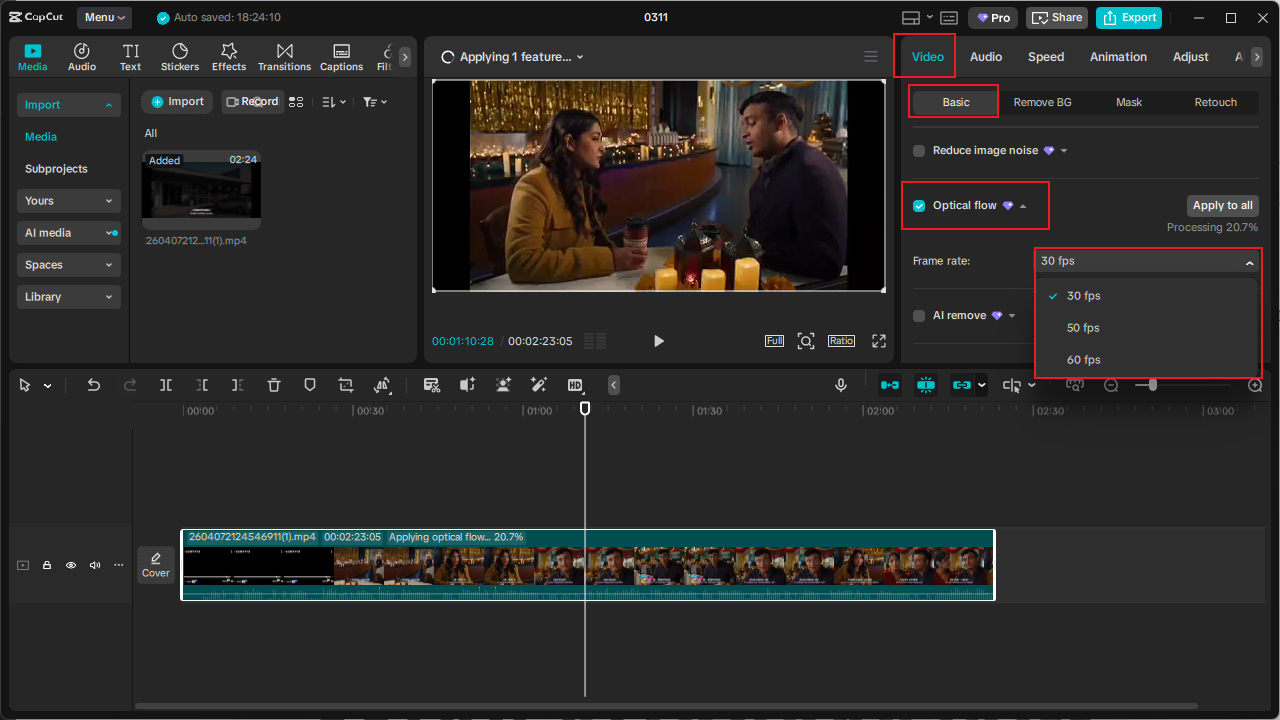1280x720 pixels.
Task: Mute the video track audio
Action: [x=95, y=565]
